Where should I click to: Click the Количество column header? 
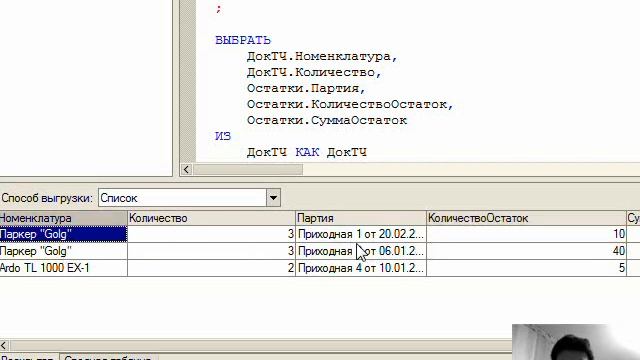[211, 218]
